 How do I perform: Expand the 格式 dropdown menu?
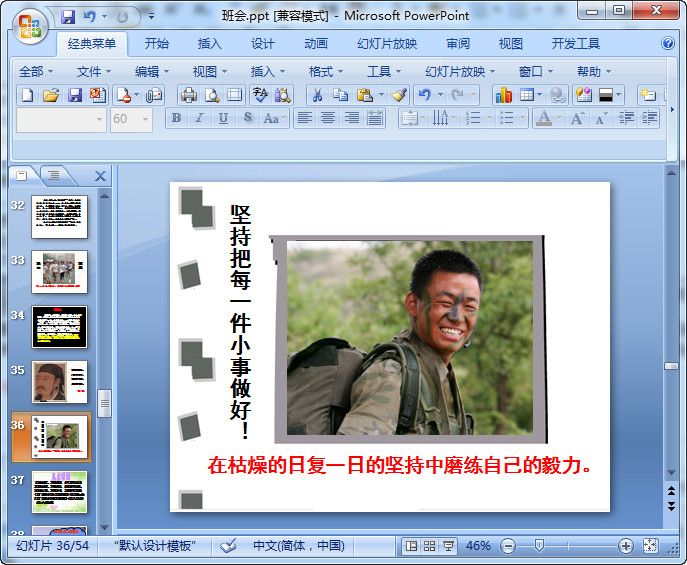point(326,71)
